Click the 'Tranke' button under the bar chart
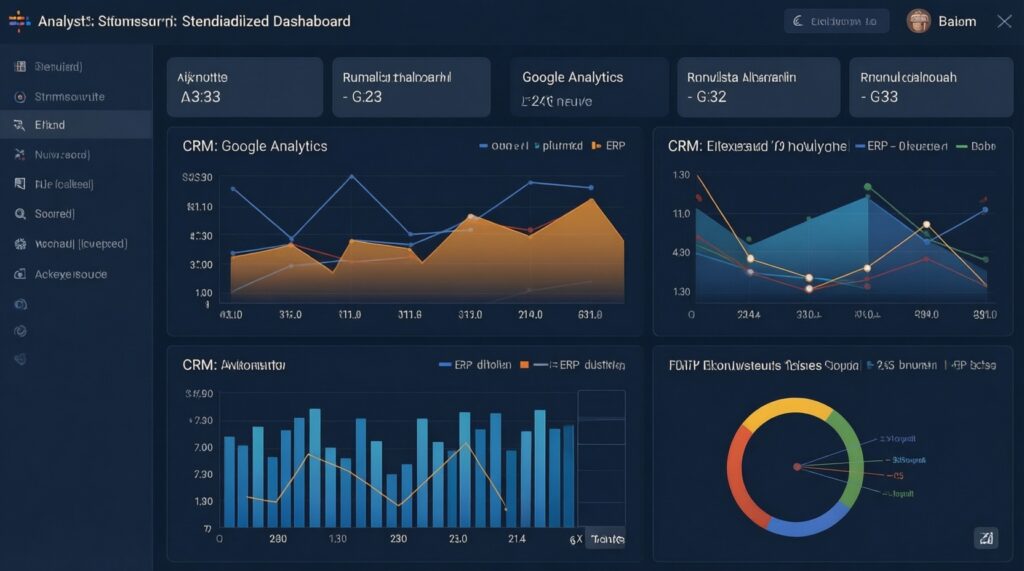Image resolution: width=1024 pixels, height=571 pixels. tap(605, 539)
